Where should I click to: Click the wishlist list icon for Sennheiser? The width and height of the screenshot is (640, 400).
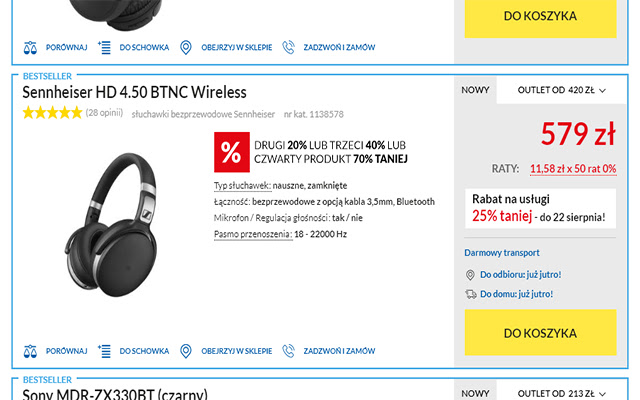coord(104,351)
